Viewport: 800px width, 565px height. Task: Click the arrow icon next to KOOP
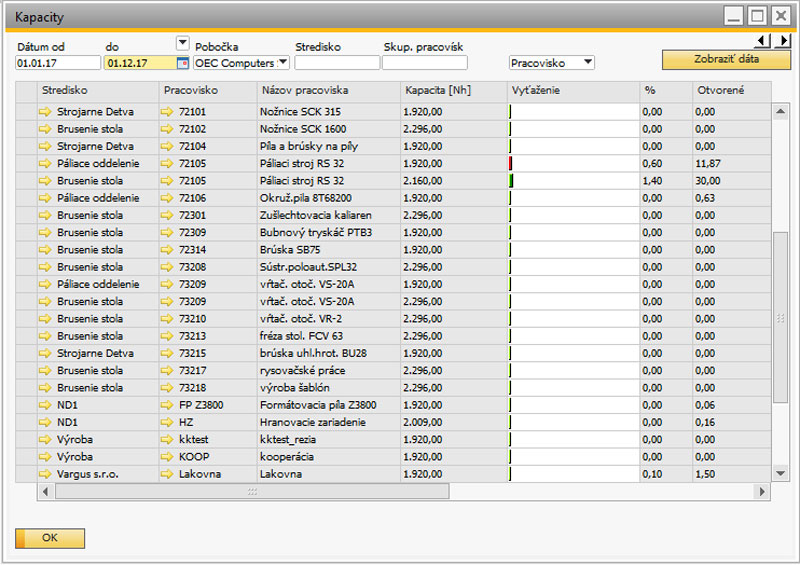pos(167,457)
